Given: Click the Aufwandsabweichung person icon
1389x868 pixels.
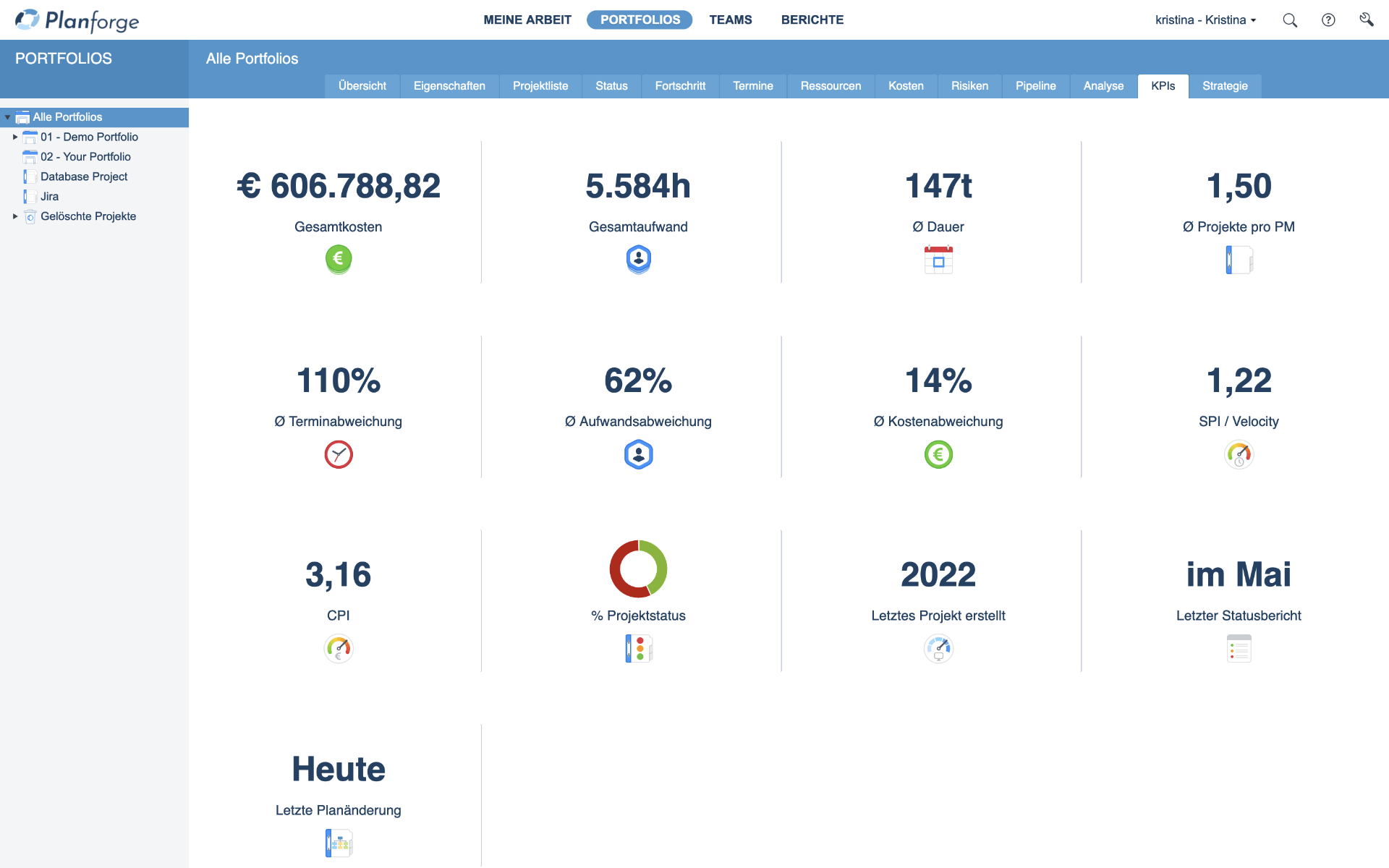Looking at the screenshot, I should pos(637,454).
